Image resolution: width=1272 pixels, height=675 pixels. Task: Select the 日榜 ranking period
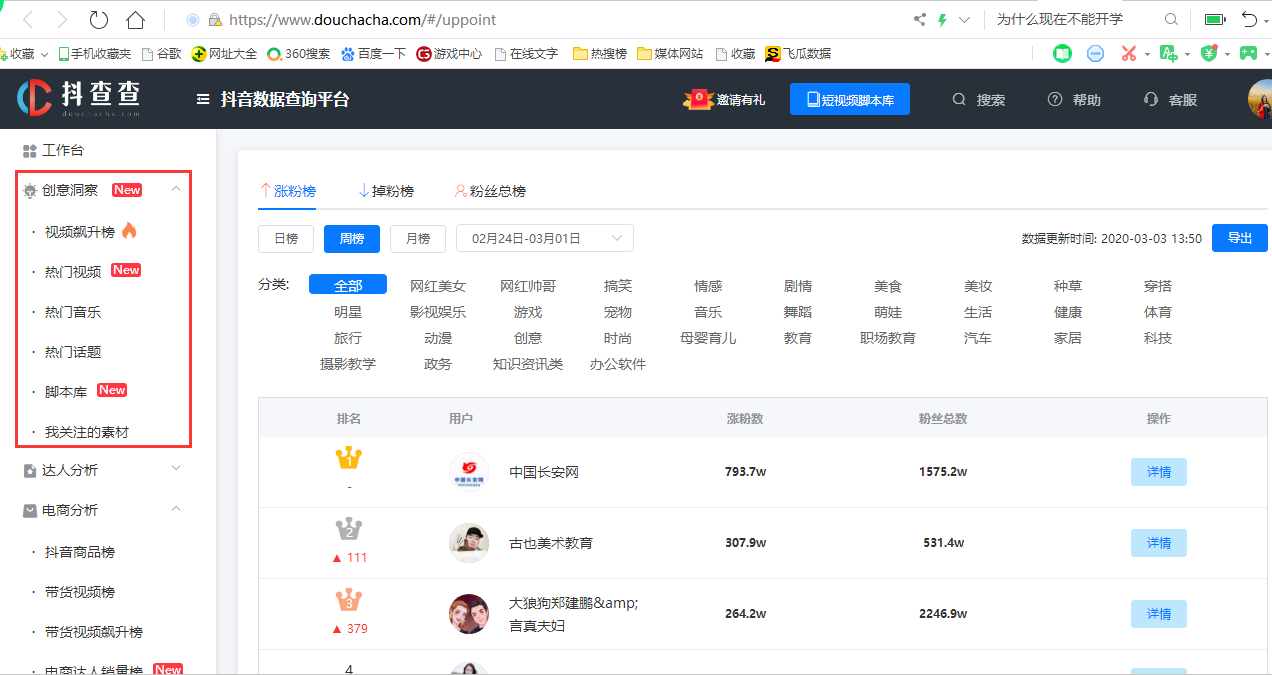(x=286, y=239)
